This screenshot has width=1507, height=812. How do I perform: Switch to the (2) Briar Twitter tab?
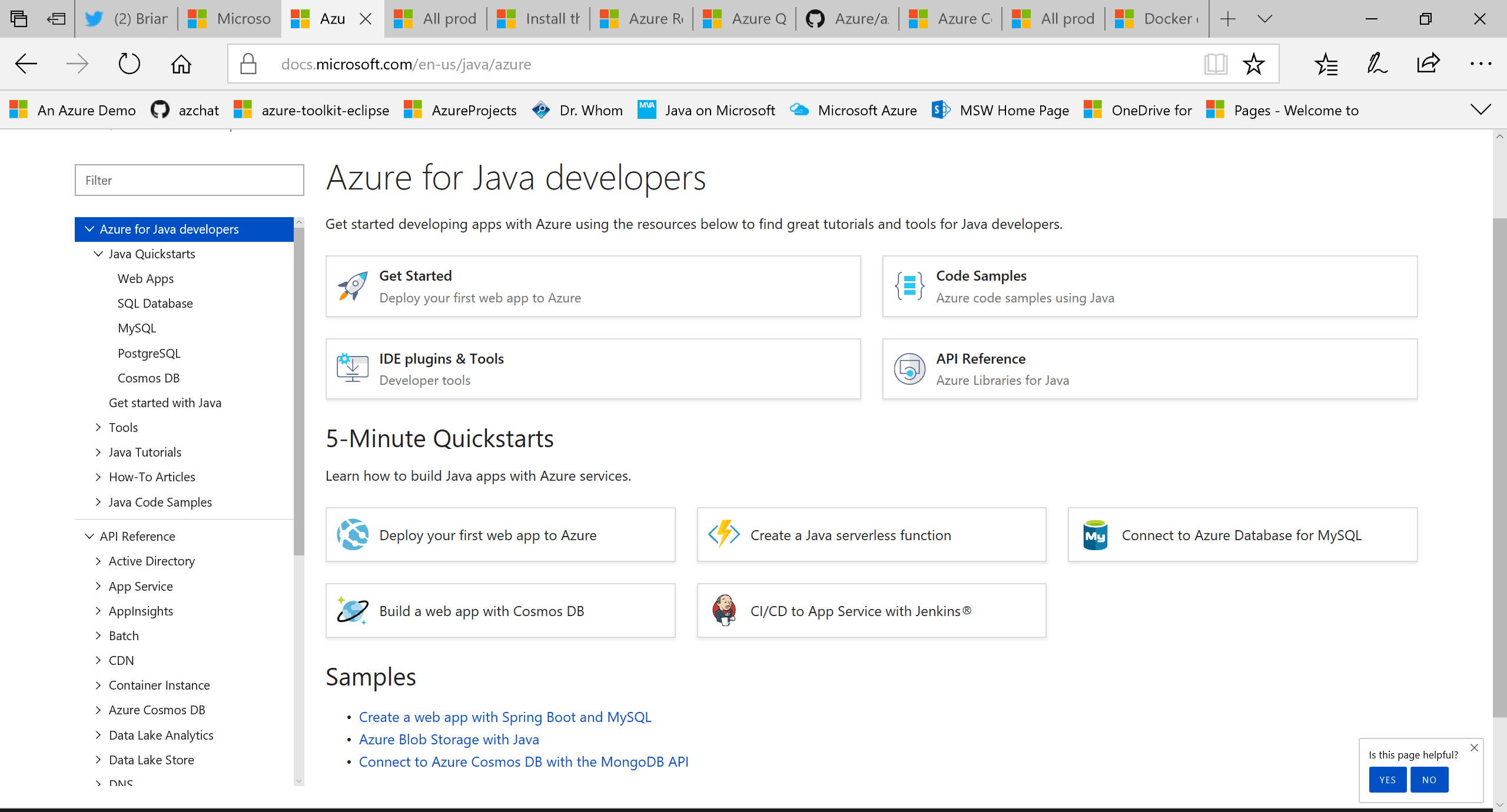[x=126, y=19]
